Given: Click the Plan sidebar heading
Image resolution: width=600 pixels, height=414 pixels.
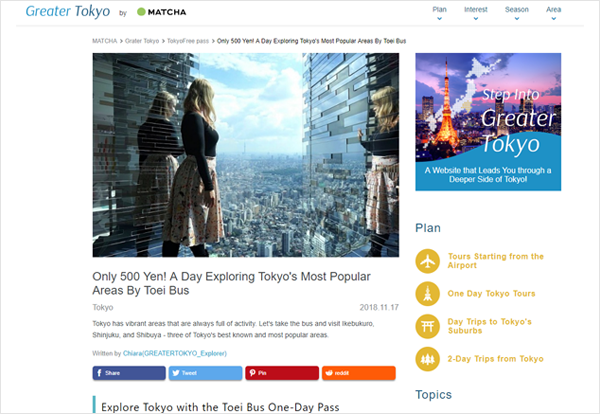Looking at the screenshot, I should coord(428,228).
